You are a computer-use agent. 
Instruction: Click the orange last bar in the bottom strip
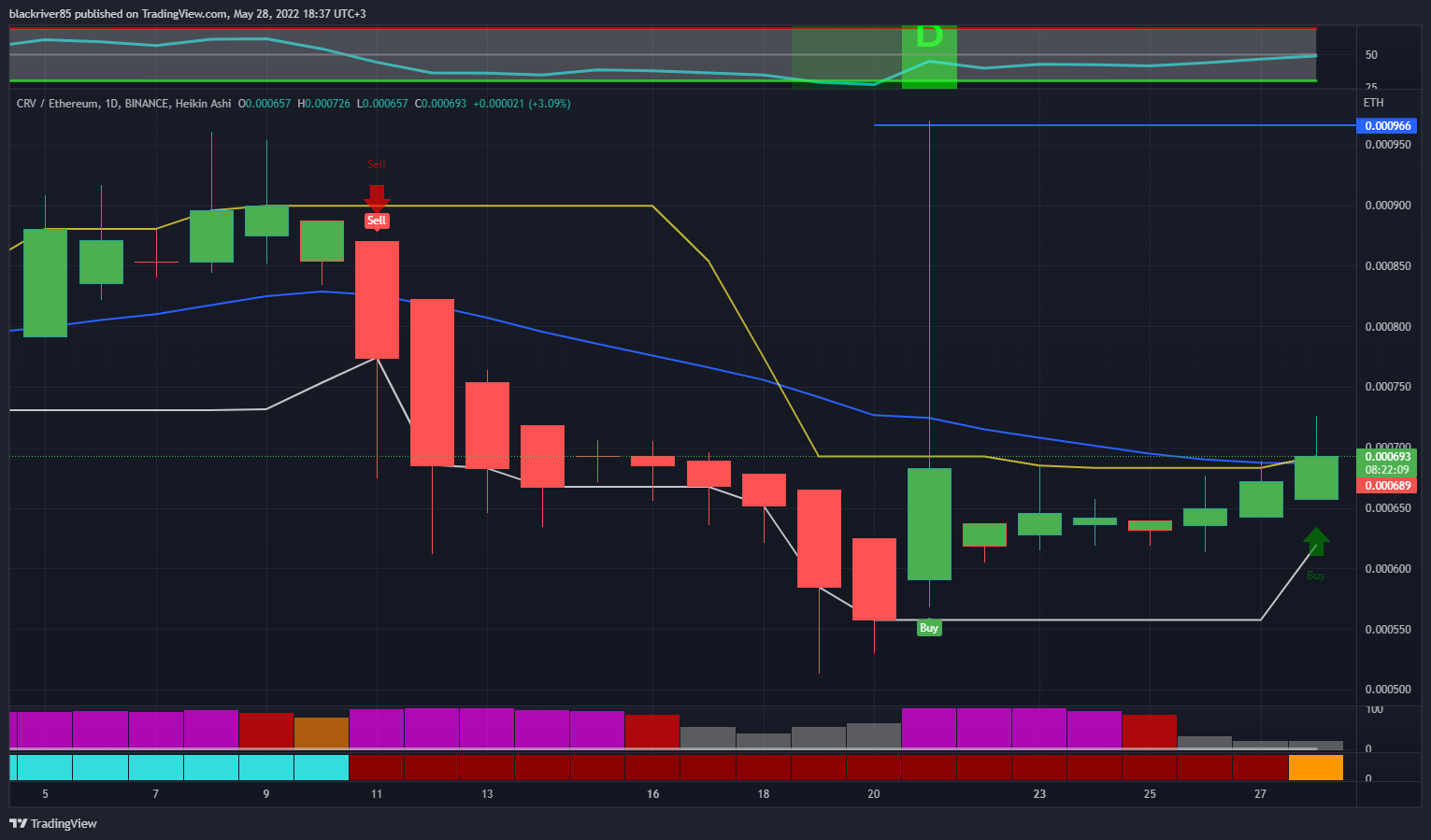point(1316,768)
